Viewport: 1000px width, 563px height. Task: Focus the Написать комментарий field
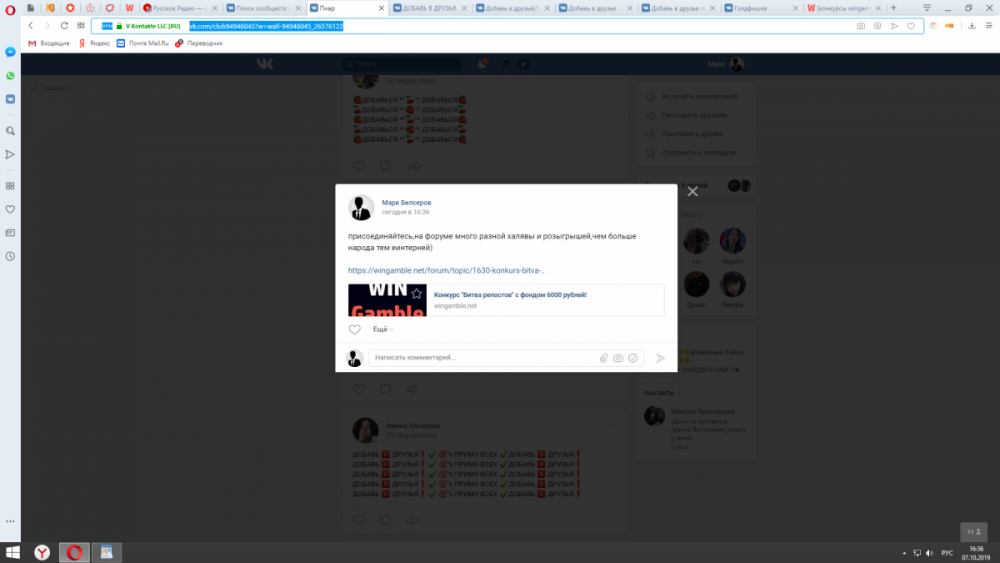tap(485, 358)
